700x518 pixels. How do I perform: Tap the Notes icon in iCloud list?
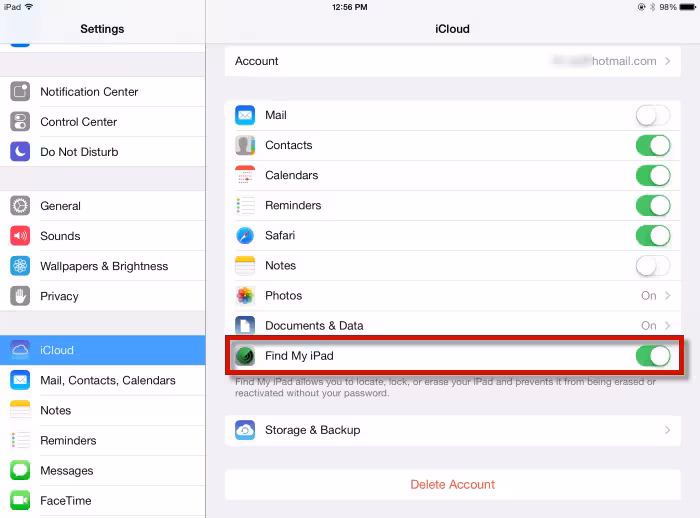(245, 266)
